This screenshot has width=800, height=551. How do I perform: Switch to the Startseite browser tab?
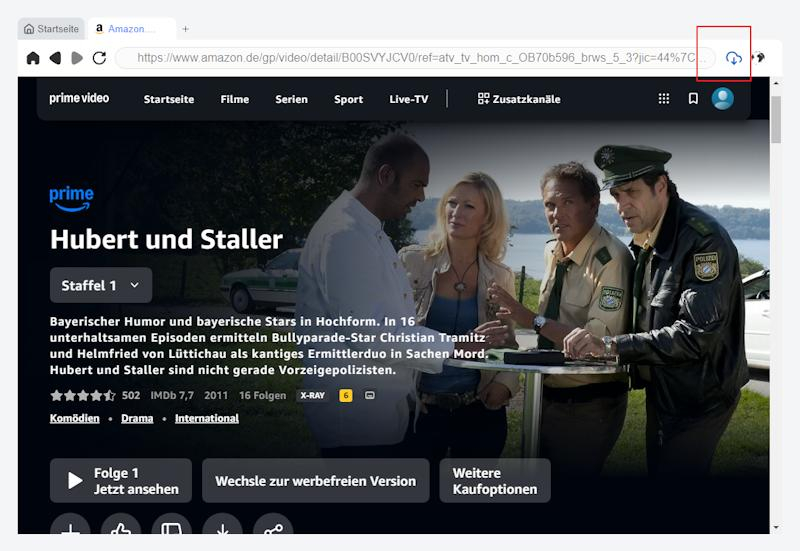click(x=52, y=29)
